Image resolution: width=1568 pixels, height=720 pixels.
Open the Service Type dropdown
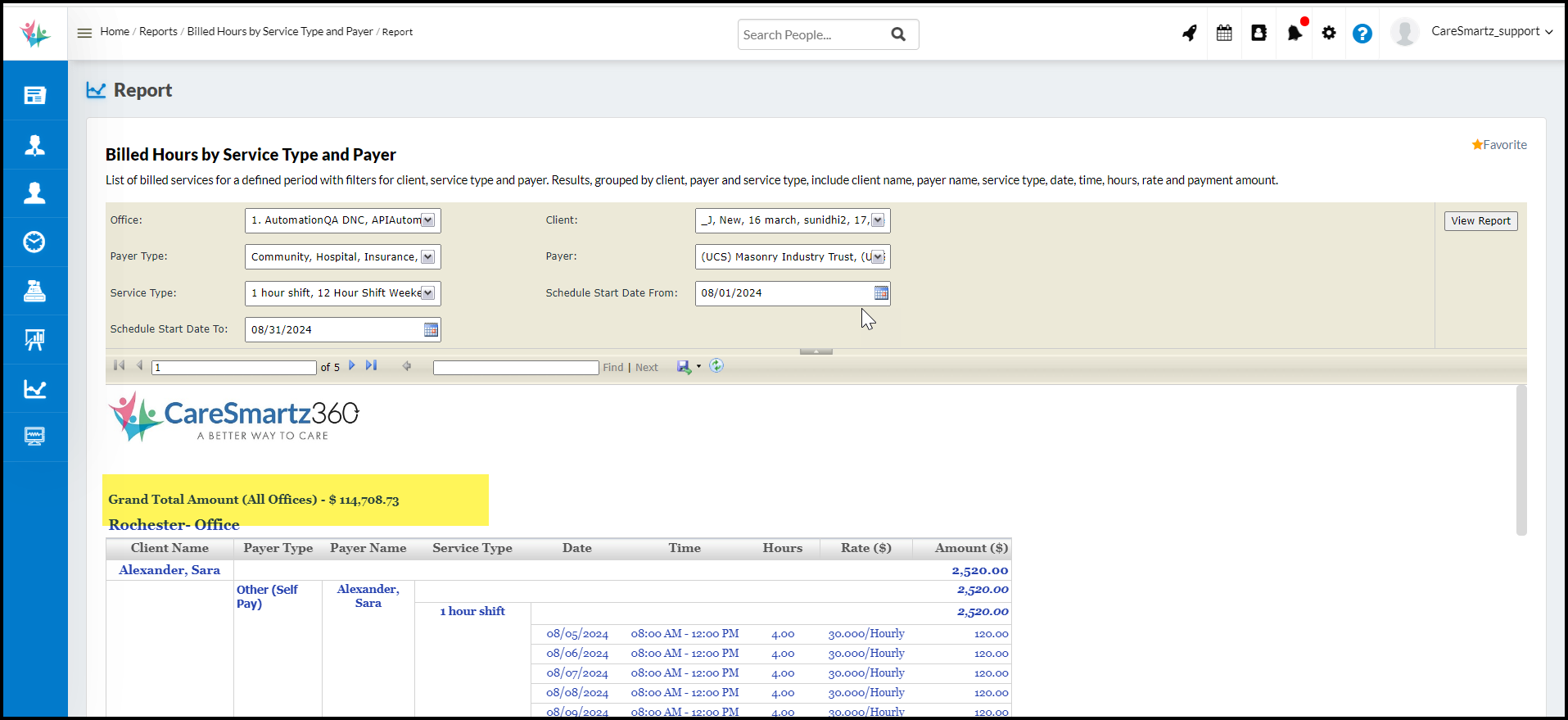tap(427, 293)
